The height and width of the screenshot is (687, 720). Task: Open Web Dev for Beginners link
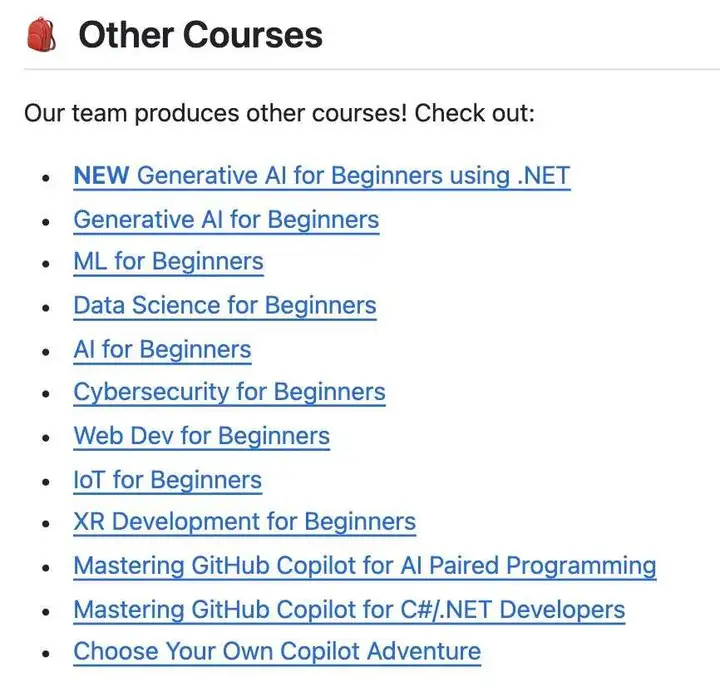point(202,436)
